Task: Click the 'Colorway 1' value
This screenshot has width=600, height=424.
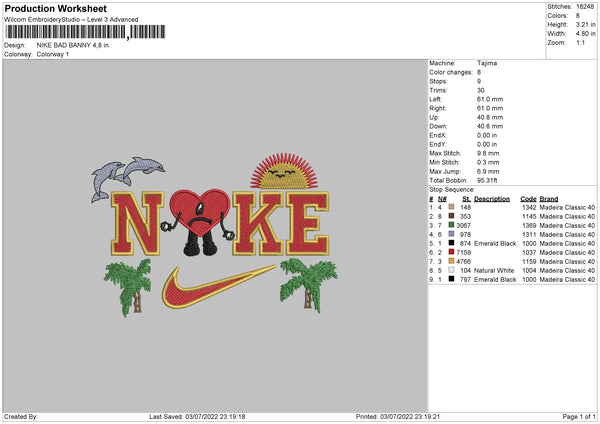Action: pyautogui.click(x=53, y=54)
